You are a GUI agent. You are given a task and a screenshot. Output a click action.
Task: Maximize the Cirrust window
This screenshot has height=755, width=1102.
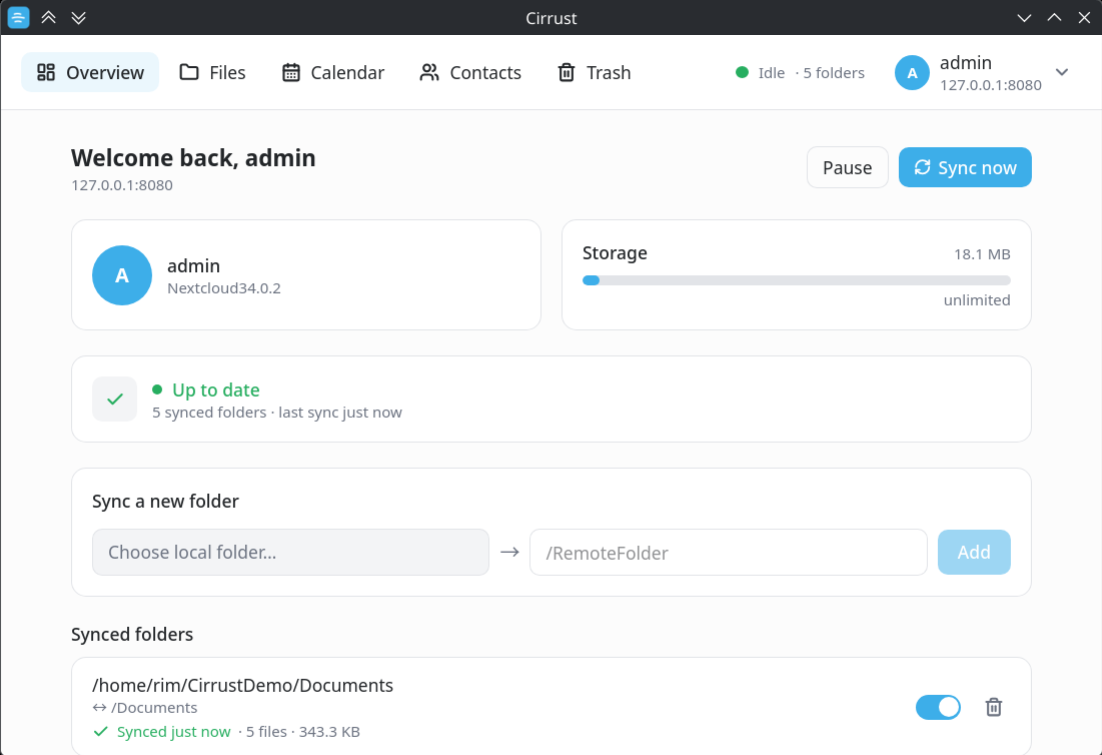[x=1054, y=18]
